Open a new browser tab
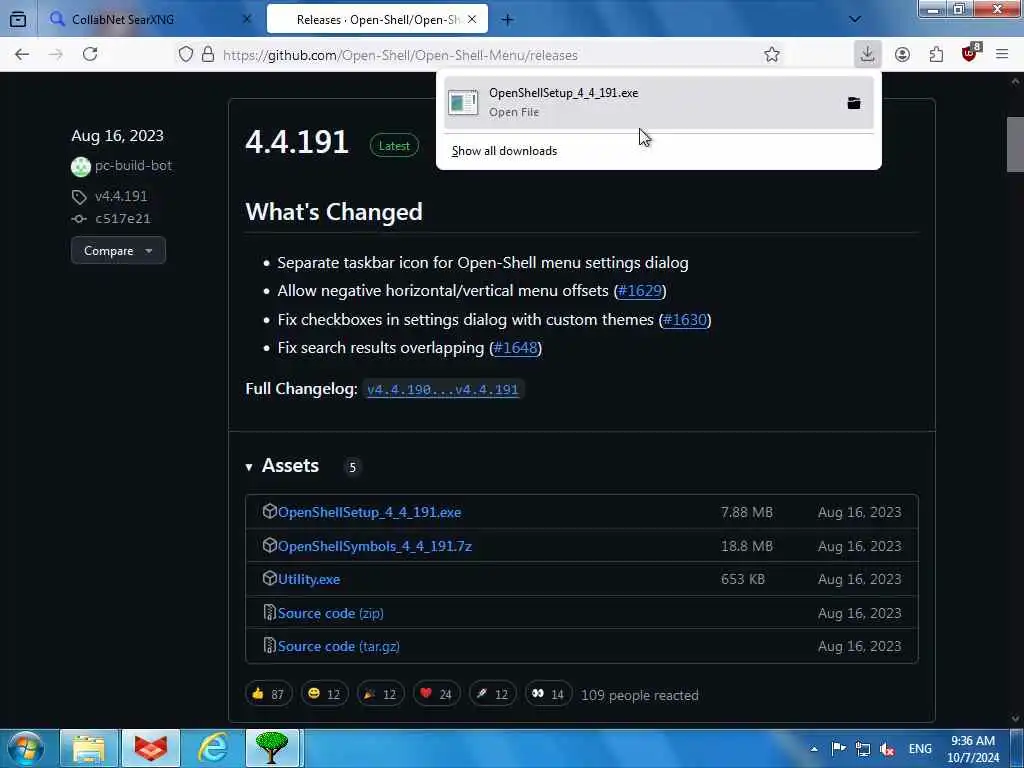Viewport: 1024px width, 768px height. coord(507,20)
